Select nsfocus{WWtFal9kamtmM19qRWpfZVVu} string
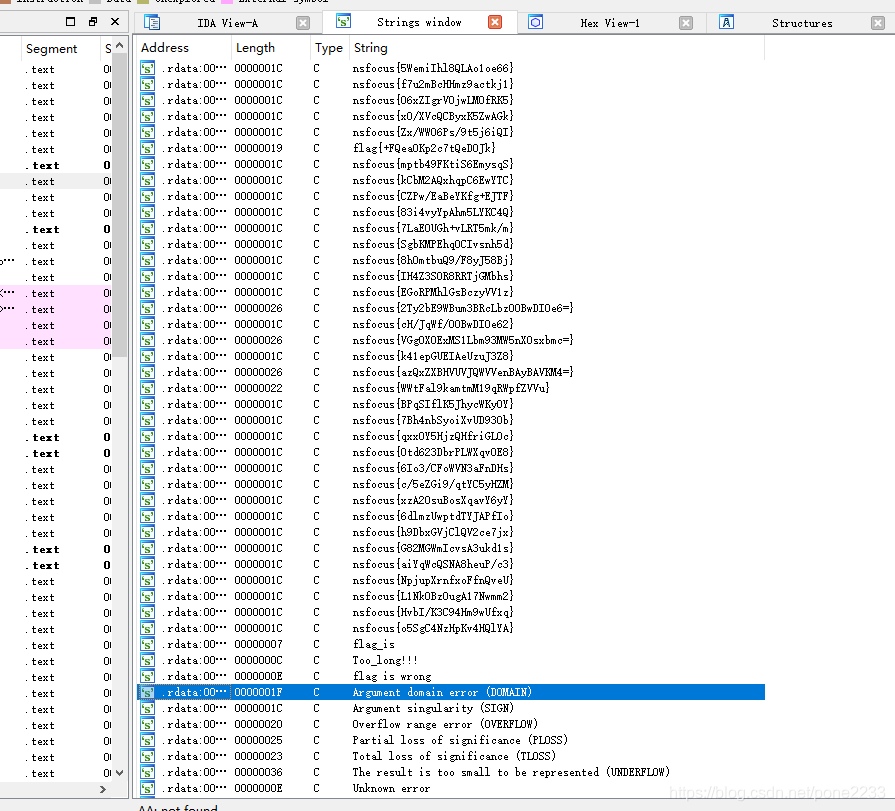895x811 pixels. (450, 388)
